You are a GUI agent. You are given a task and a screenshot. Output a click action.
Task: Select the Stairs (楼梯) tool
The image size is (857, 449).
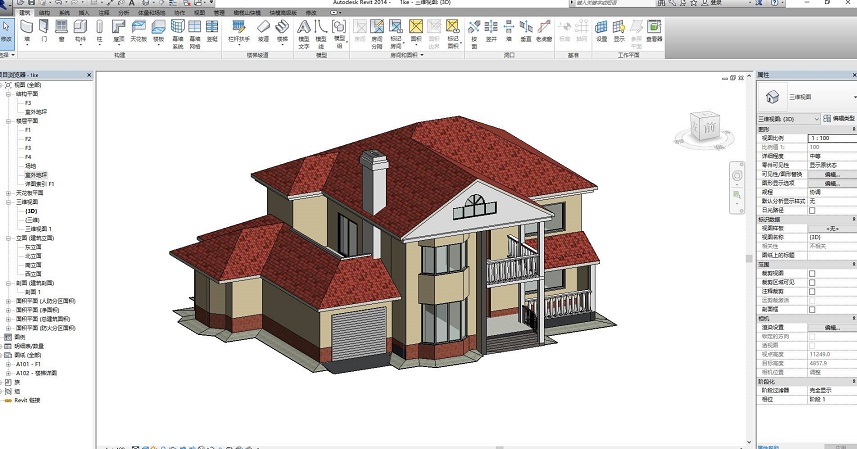[282, 31]
